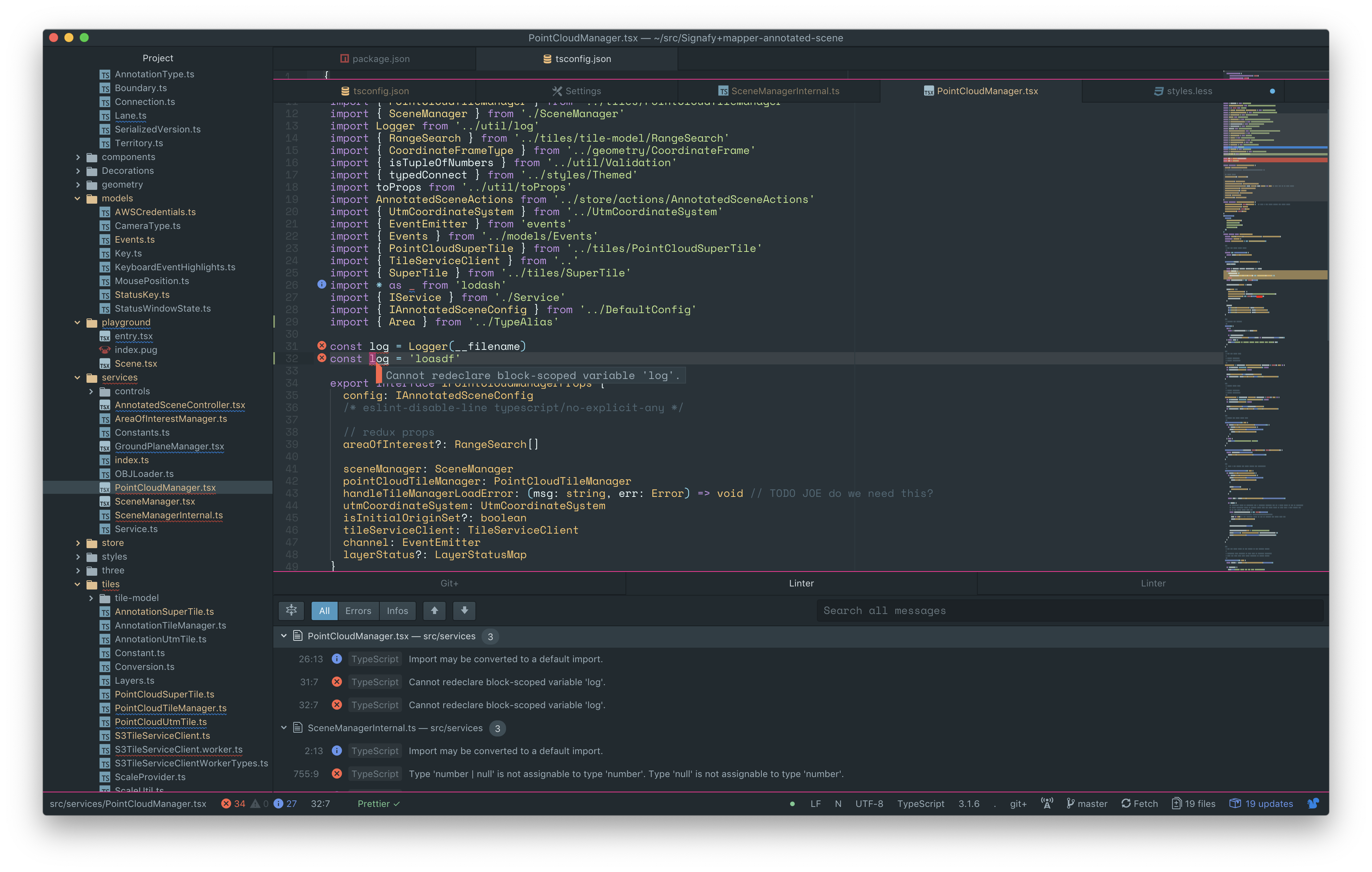
Task: Click the collapse-all messages icon in the Linter panel
Action: 291,611
